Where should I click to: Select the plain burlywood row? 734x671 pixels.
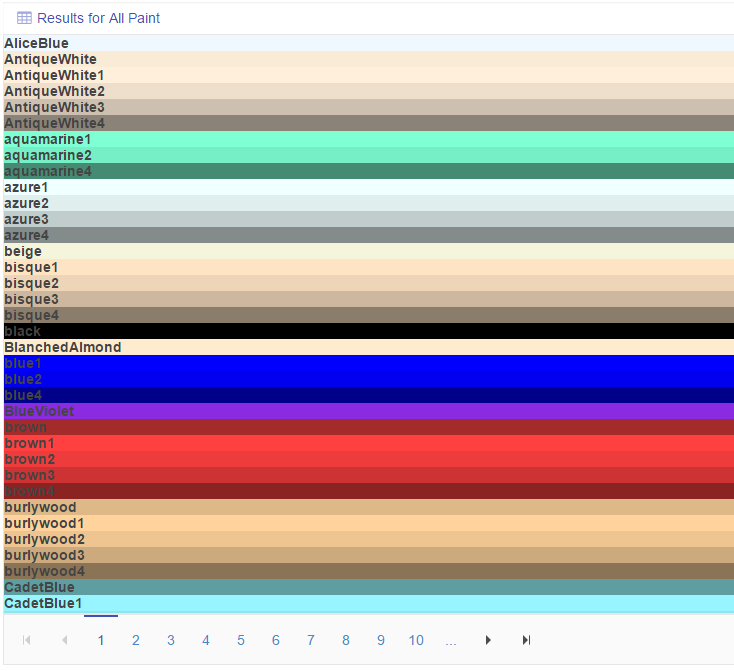(x=369, y=507)
